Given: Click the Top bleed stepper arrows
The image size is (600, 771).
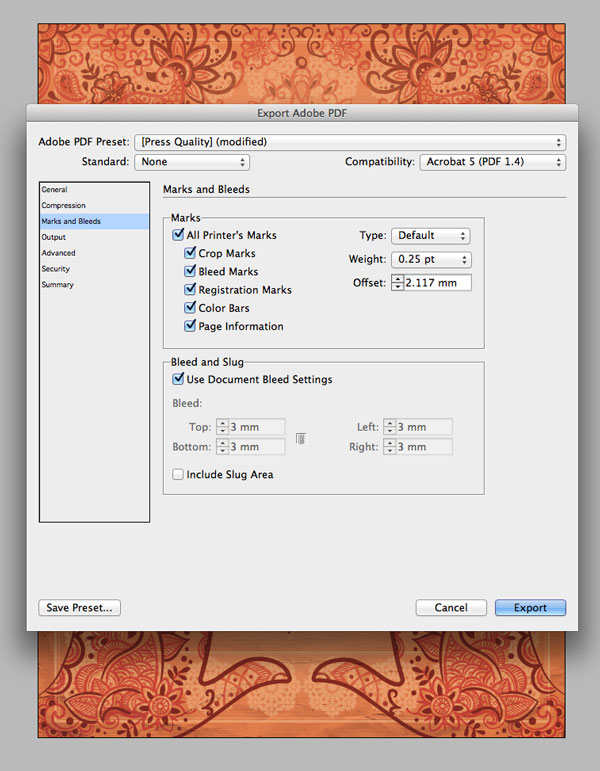Looking at the screenshot, I should click(x=222, y=427).
